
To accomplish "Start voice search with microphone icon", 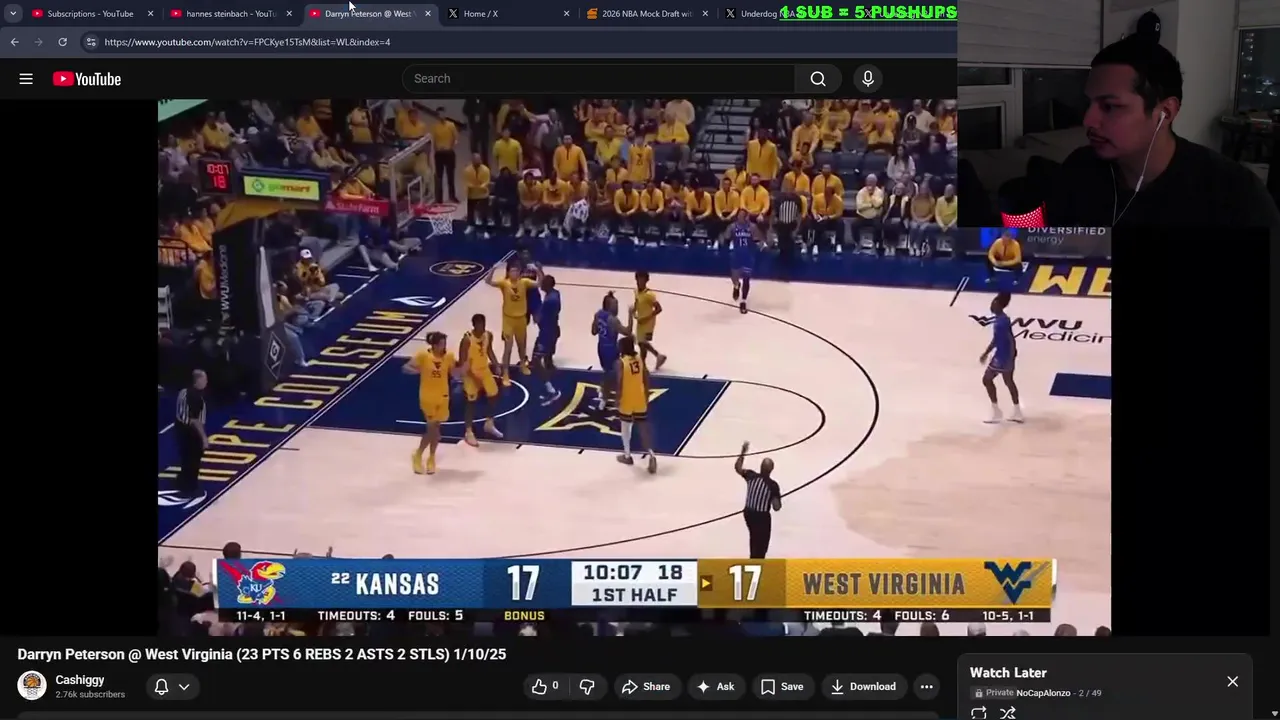I will (868, 79).
